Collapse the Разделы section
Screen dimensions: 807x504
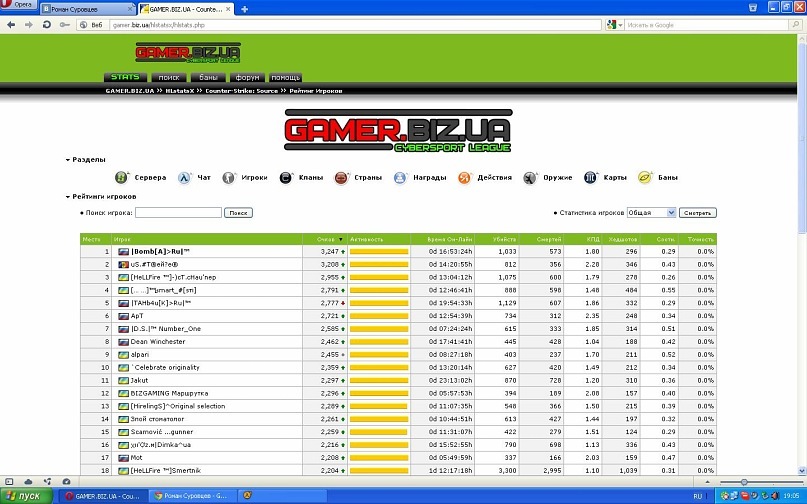pos(67,160)
